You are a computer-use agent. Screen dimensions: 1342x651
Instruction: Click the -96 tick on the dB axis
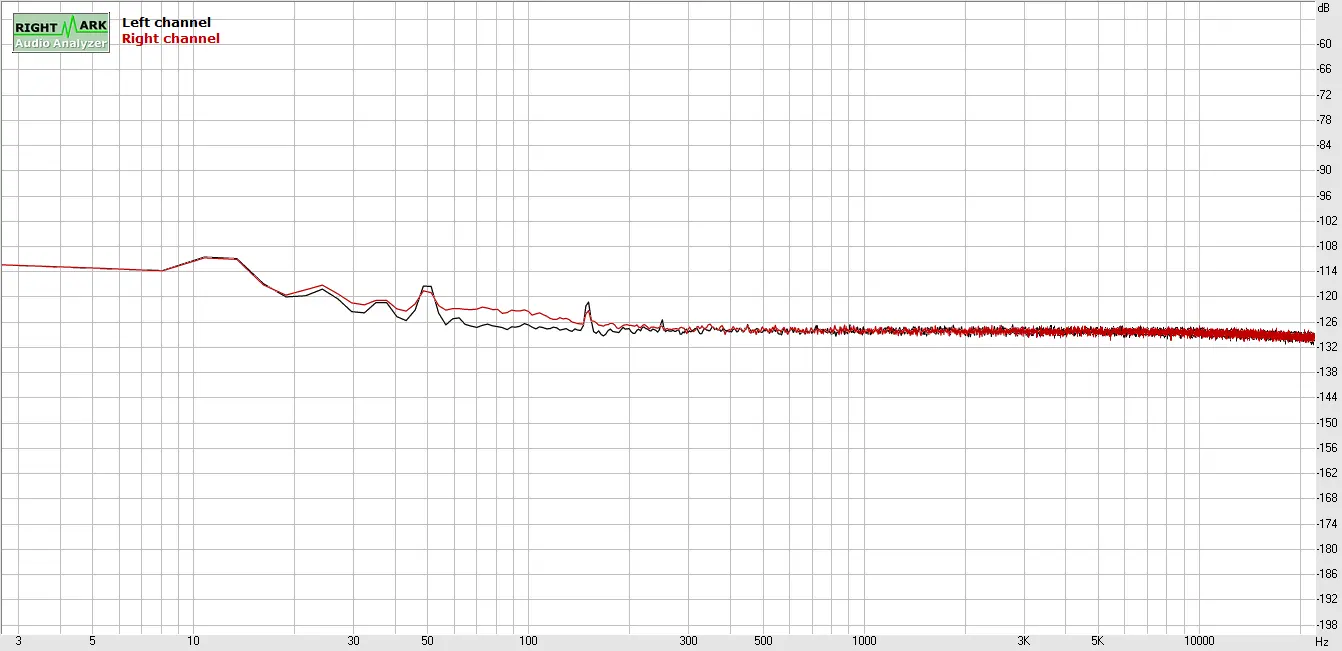1323,196
